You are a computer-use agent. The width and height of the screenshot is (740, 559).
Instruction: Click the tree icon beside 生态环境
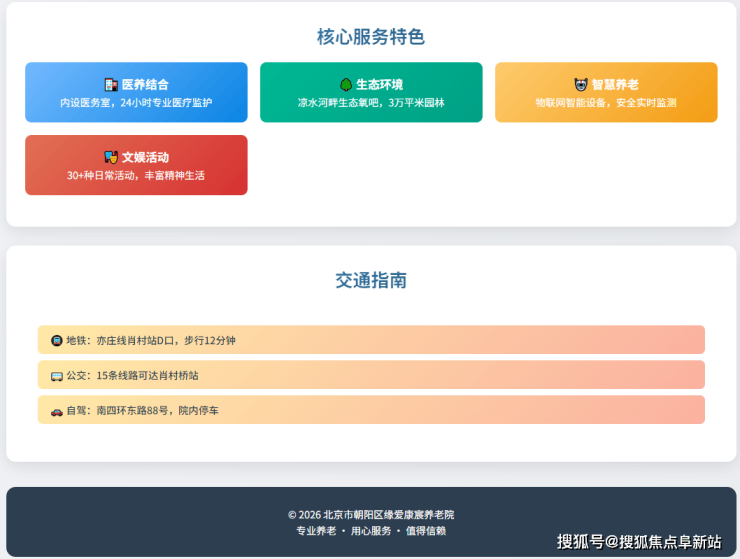[346, 85]
